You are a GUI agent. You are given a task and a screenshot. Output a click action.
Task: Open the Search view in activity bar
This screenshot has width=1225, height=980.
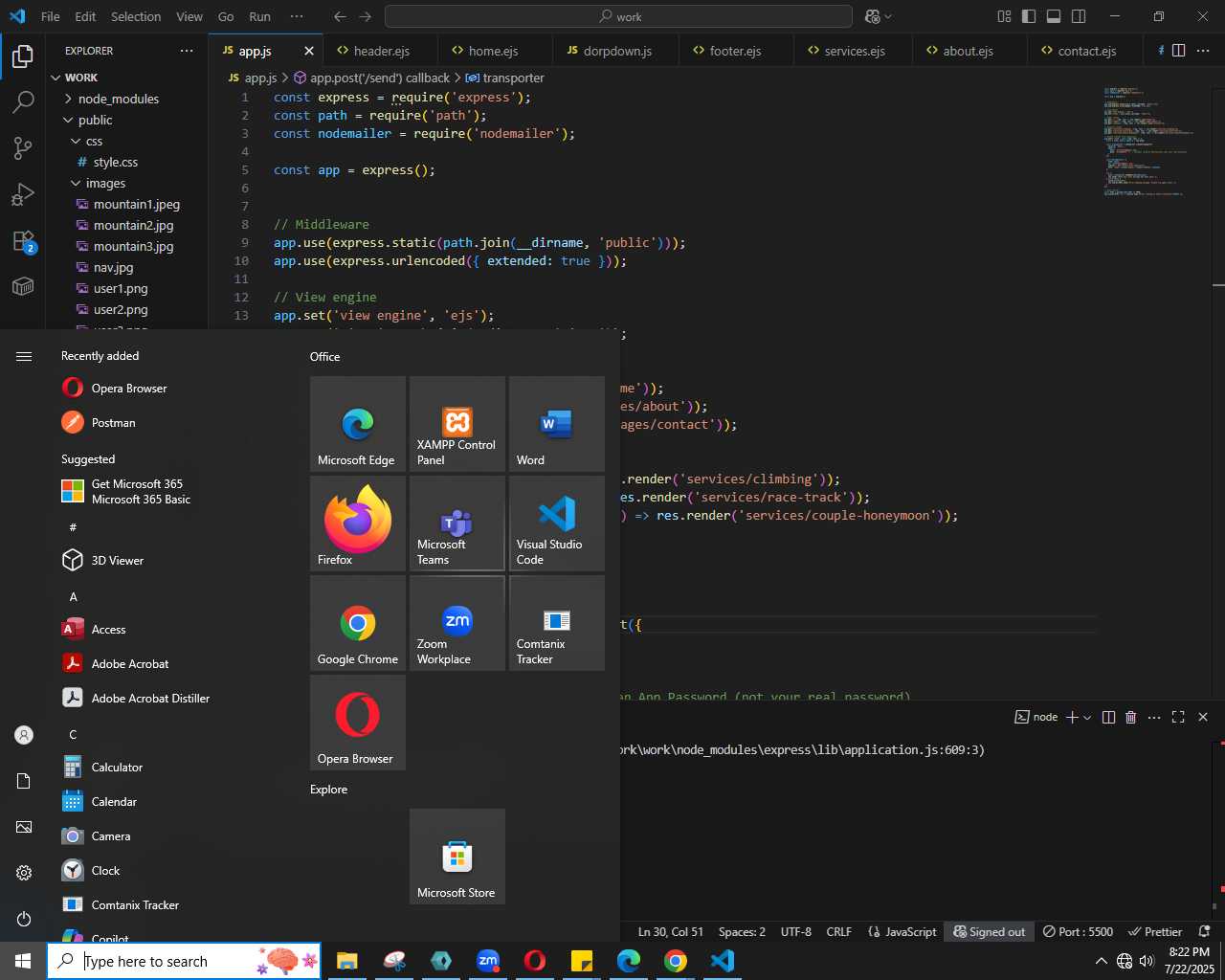point(23,101)
